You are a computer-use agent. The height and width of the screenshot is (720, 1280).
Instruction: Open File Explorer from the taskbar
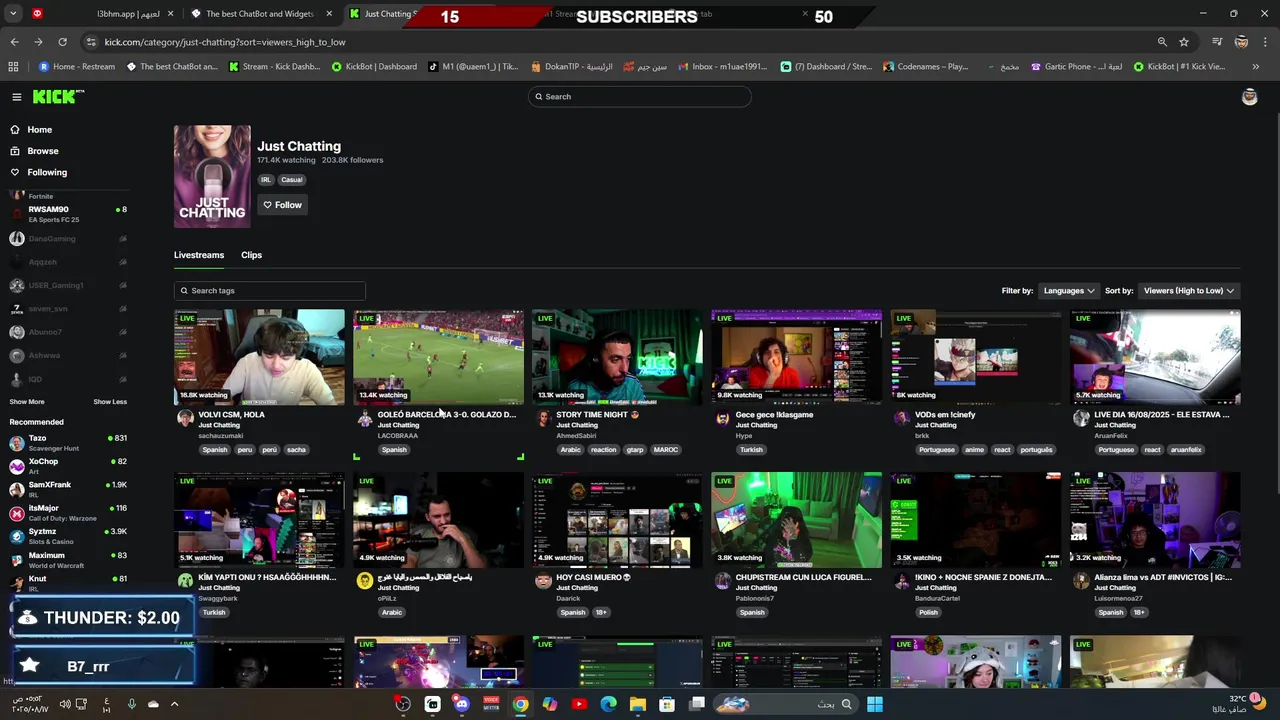638,704
